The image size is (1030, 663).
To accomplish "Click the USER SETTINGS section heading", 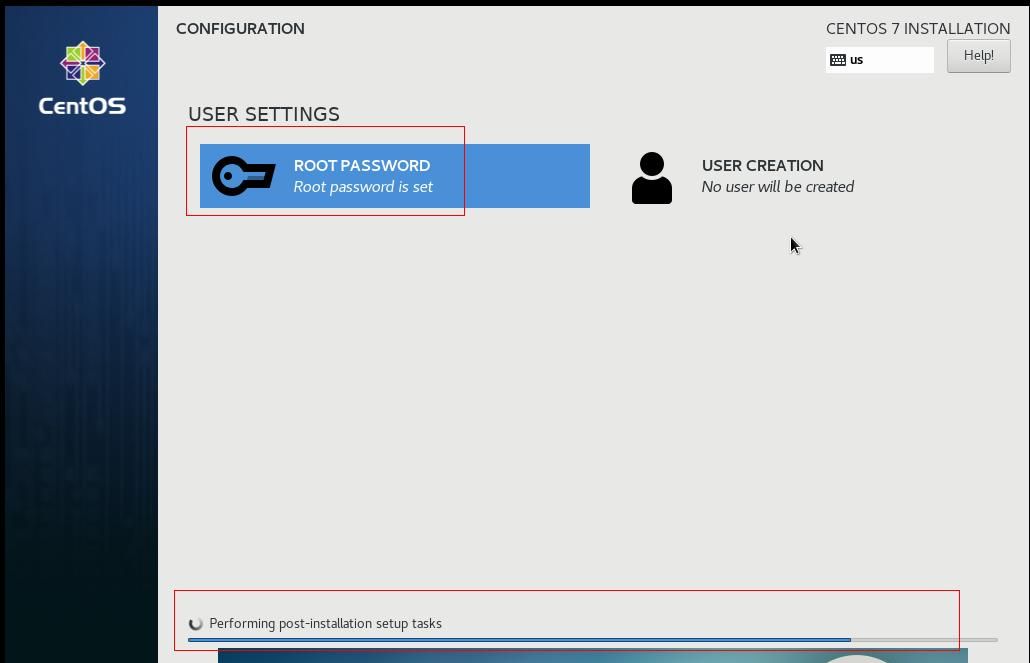I will [264, 114].
